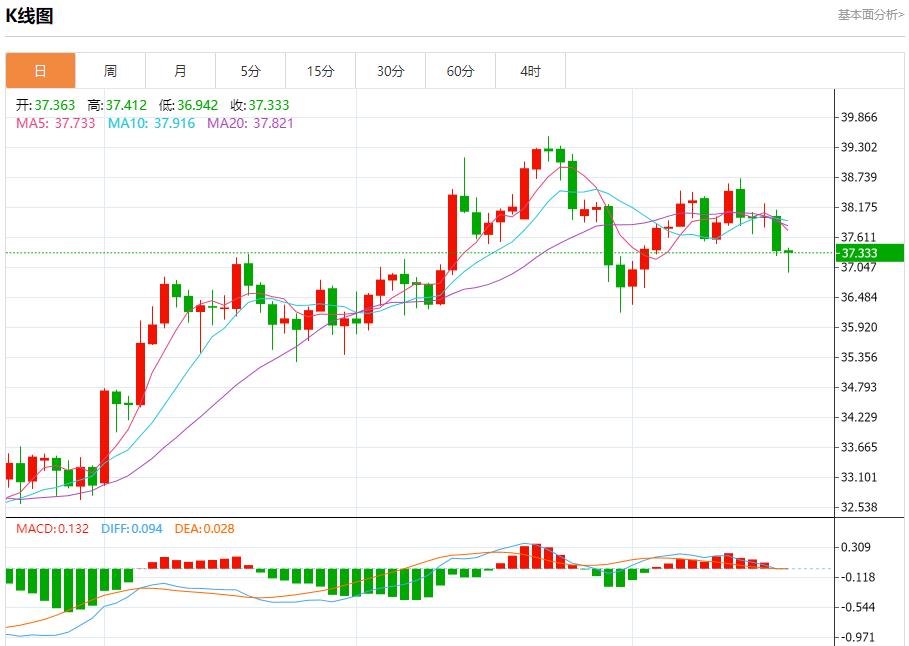
Task: View the 60分 hourly chart
Action: point(460,70)
